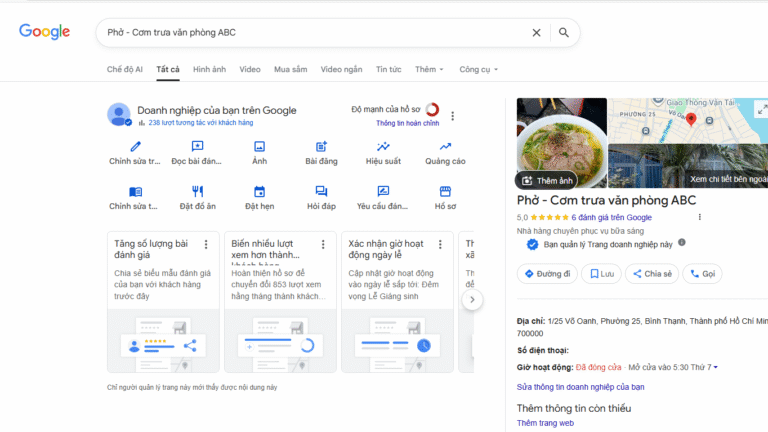Expand opening hours dropdown arrow
Screen dimensions: 768x432
(x=716, y=368)
